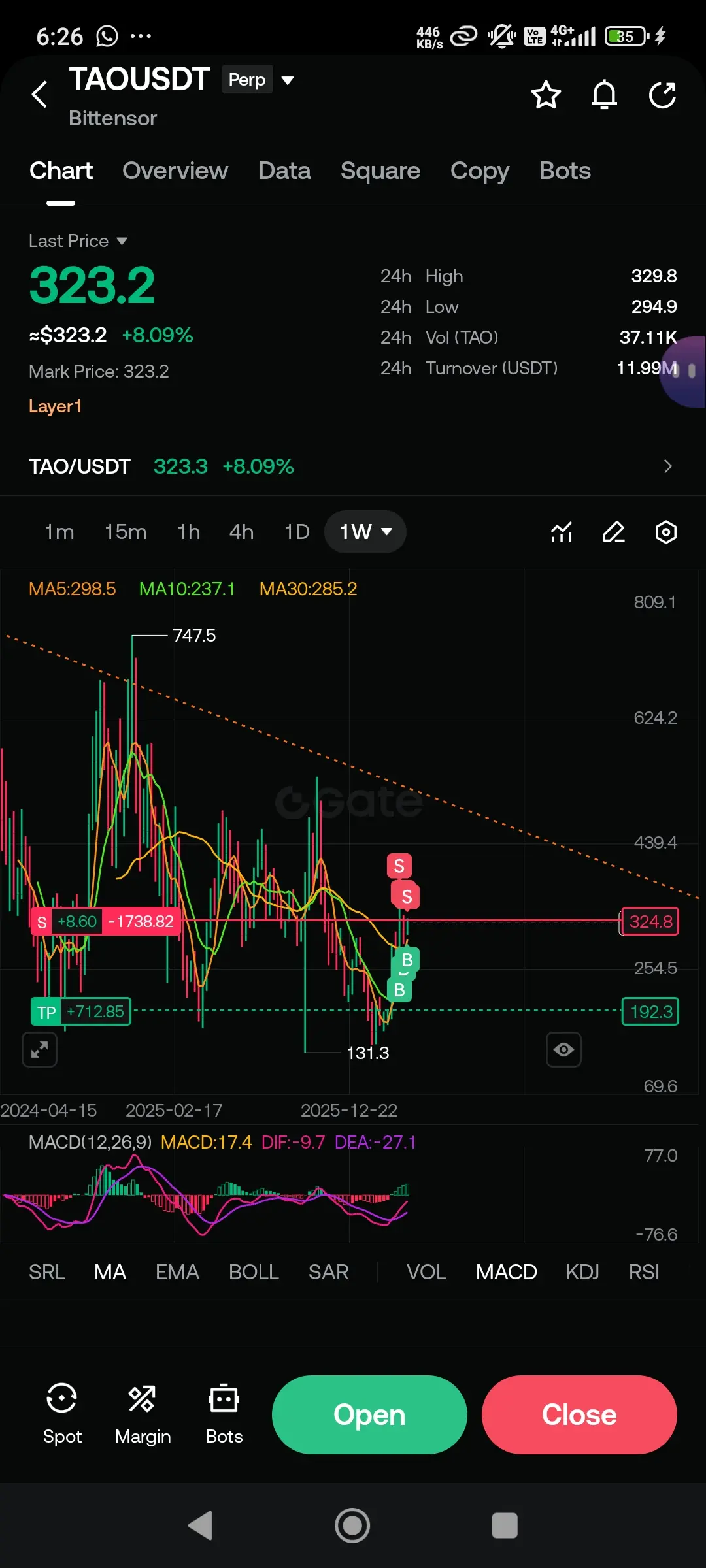Open chart settings hexagon icon
This screenshot has width=706, height=1568.
tap(665, 532)
